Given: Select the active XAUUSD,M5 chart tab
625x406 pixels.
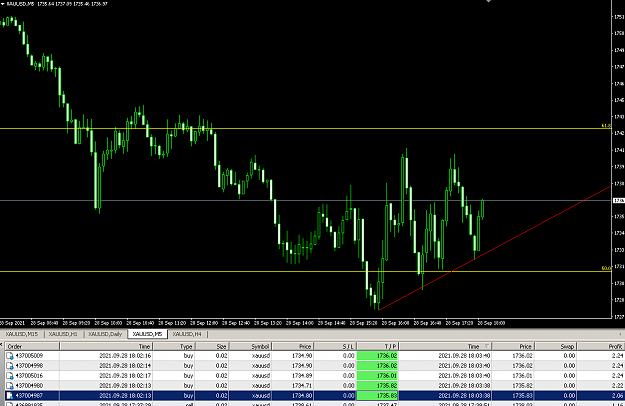Looking at the screenshot, I should [x=147, y=334].
